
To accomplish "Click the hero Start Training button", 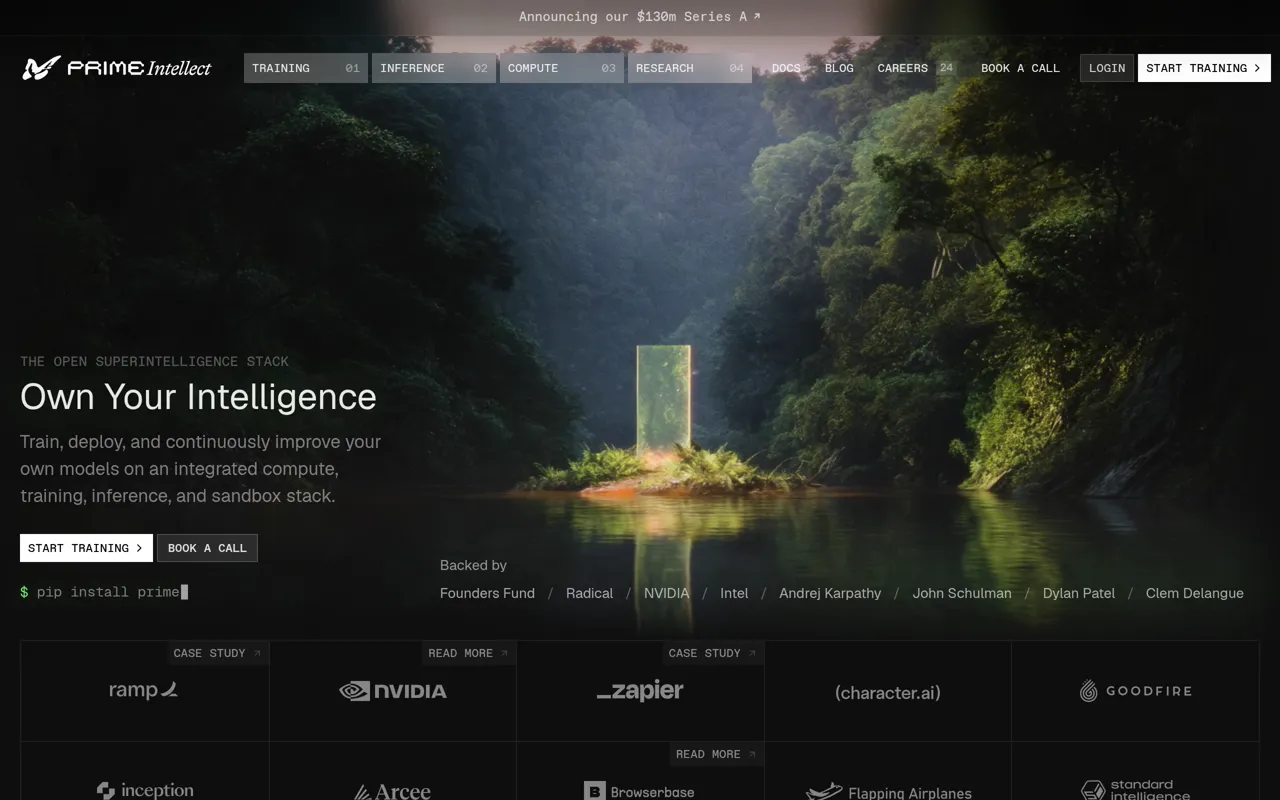I will pos(86,548).
